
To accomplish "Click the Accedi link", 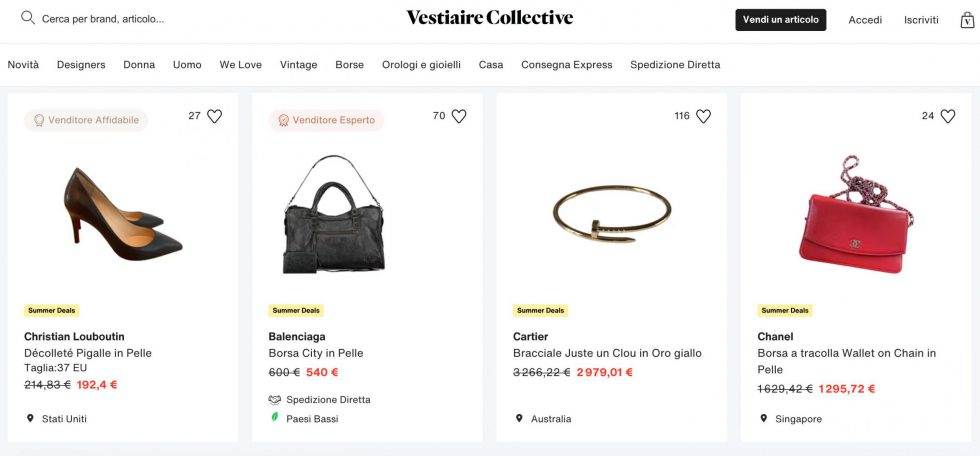I will click(x=865, y=20).
